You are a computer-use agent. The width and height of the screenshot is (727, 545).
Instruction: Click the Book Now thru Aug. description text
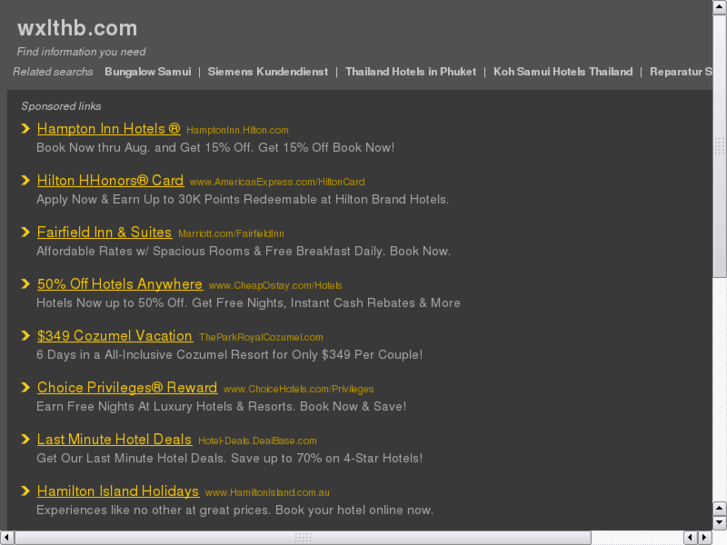tap(216, 148)
